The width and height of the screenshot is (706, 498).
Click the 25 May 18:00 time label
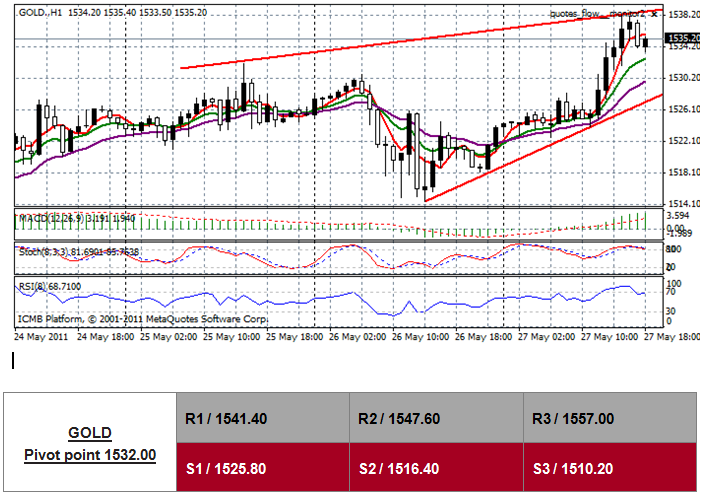coord(294,337)
